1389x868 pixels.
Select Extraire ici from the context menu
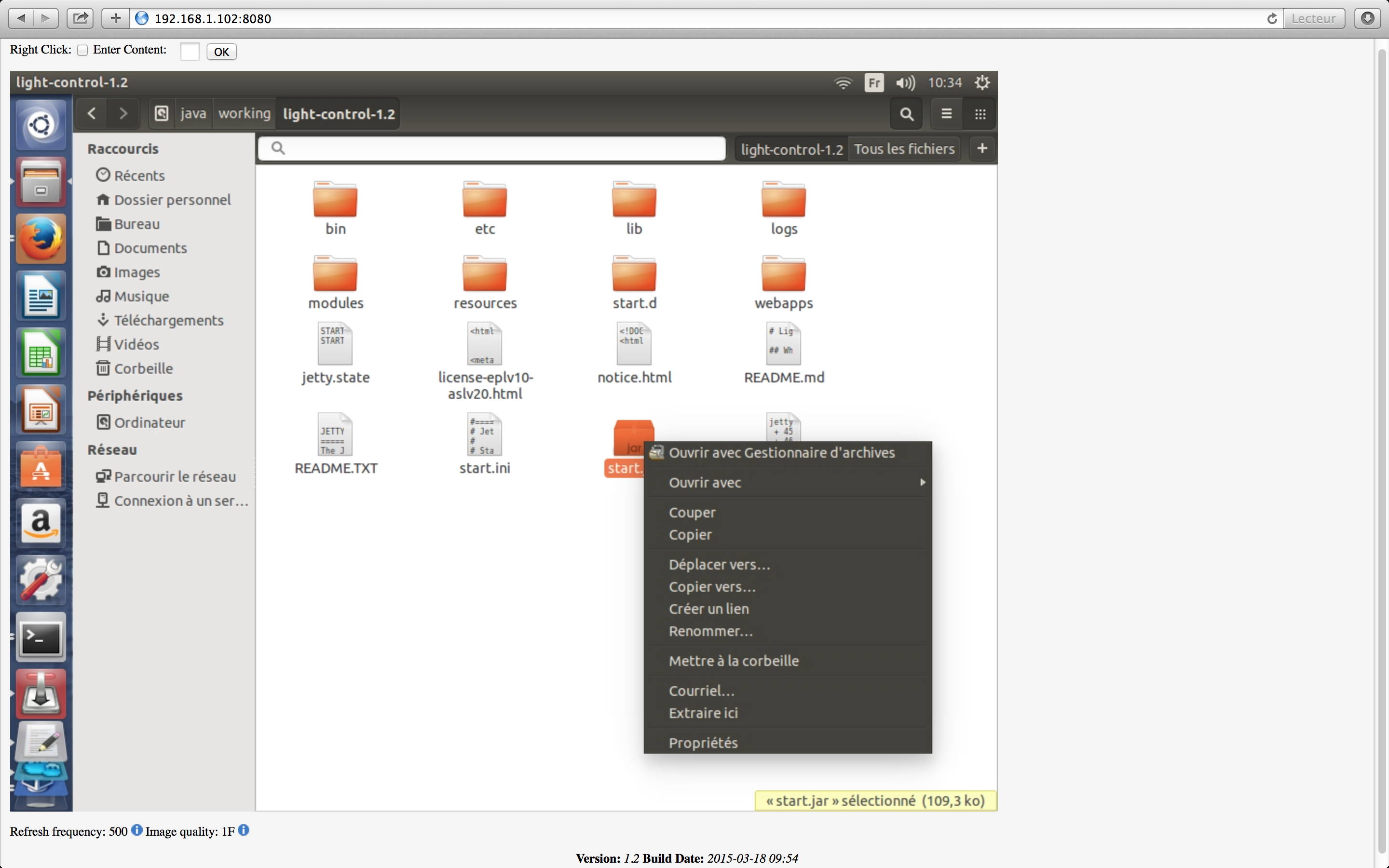point(704,713)
